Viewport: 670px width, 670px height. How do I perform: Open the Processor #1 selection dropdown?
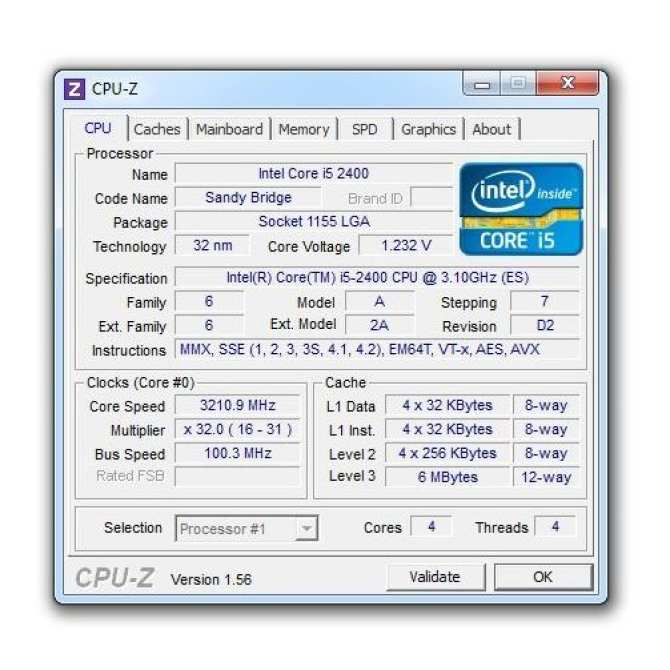(x=247, y=529)
